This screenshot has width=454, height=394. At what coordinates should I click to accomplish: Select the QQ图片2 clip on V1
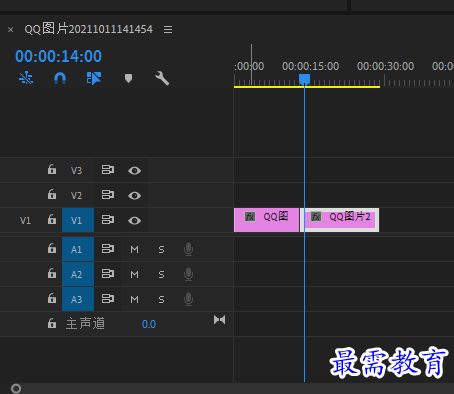[340, 220]
